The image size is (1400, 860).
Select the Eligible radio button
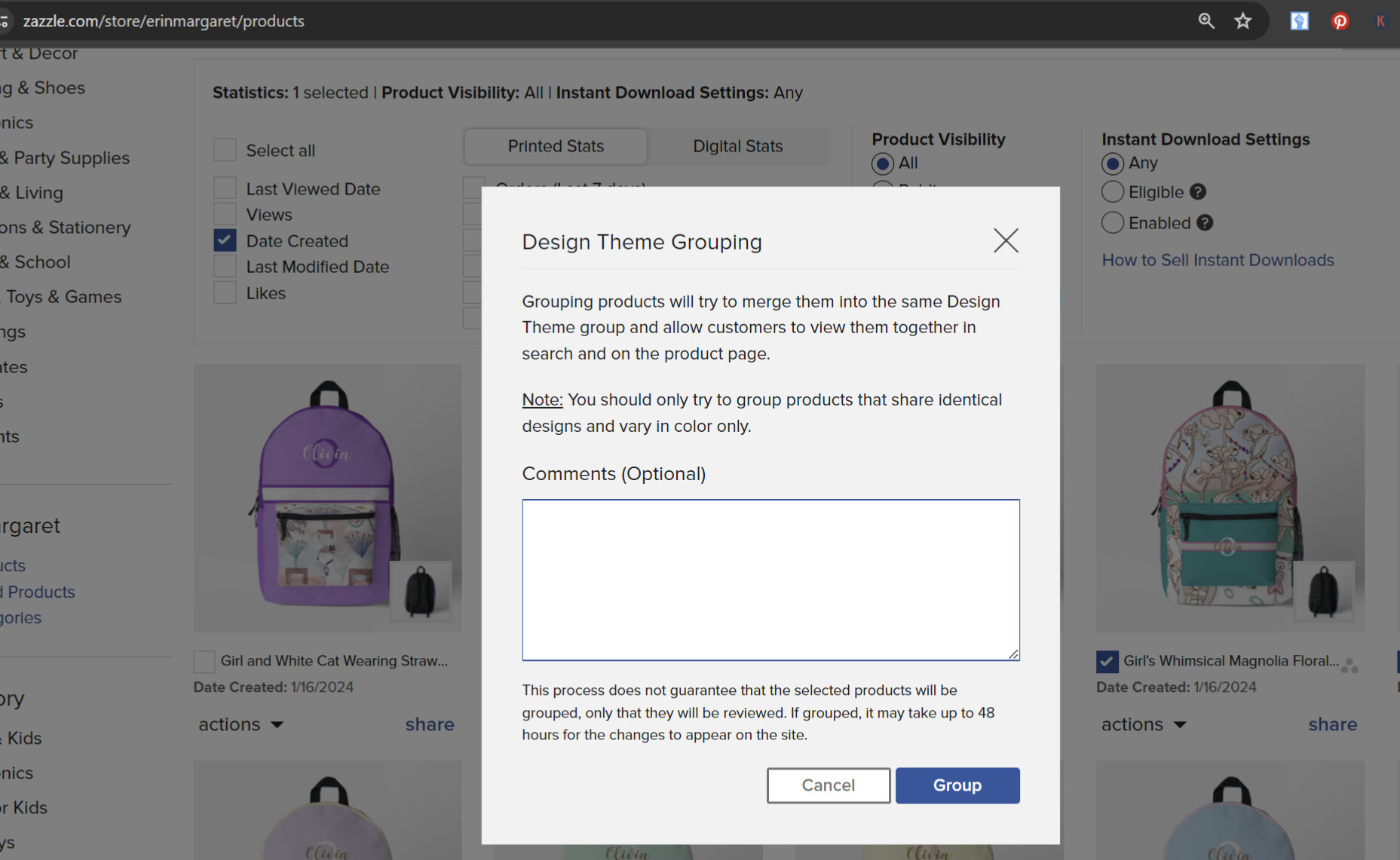click(x=1113, y=192)
